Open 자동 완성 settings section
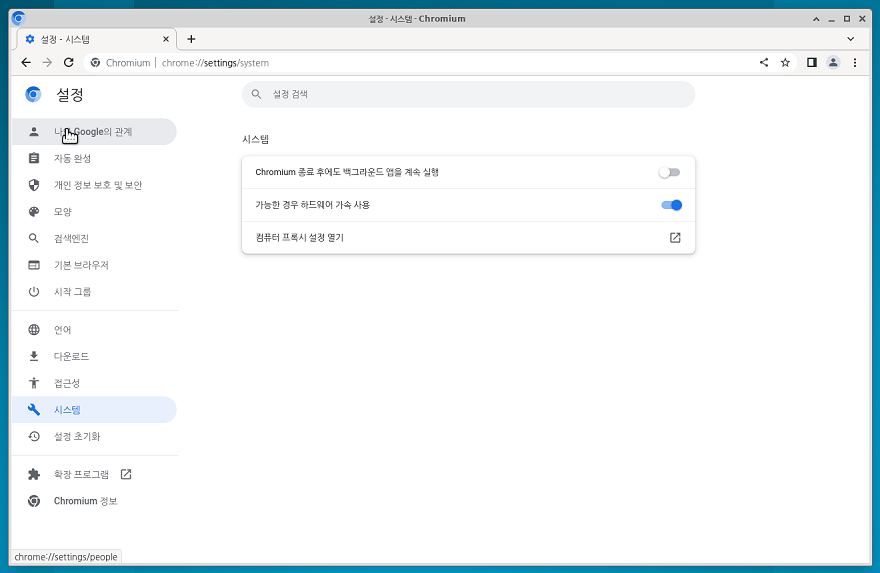Screen dimensions: 880x573 coord(94,158)
